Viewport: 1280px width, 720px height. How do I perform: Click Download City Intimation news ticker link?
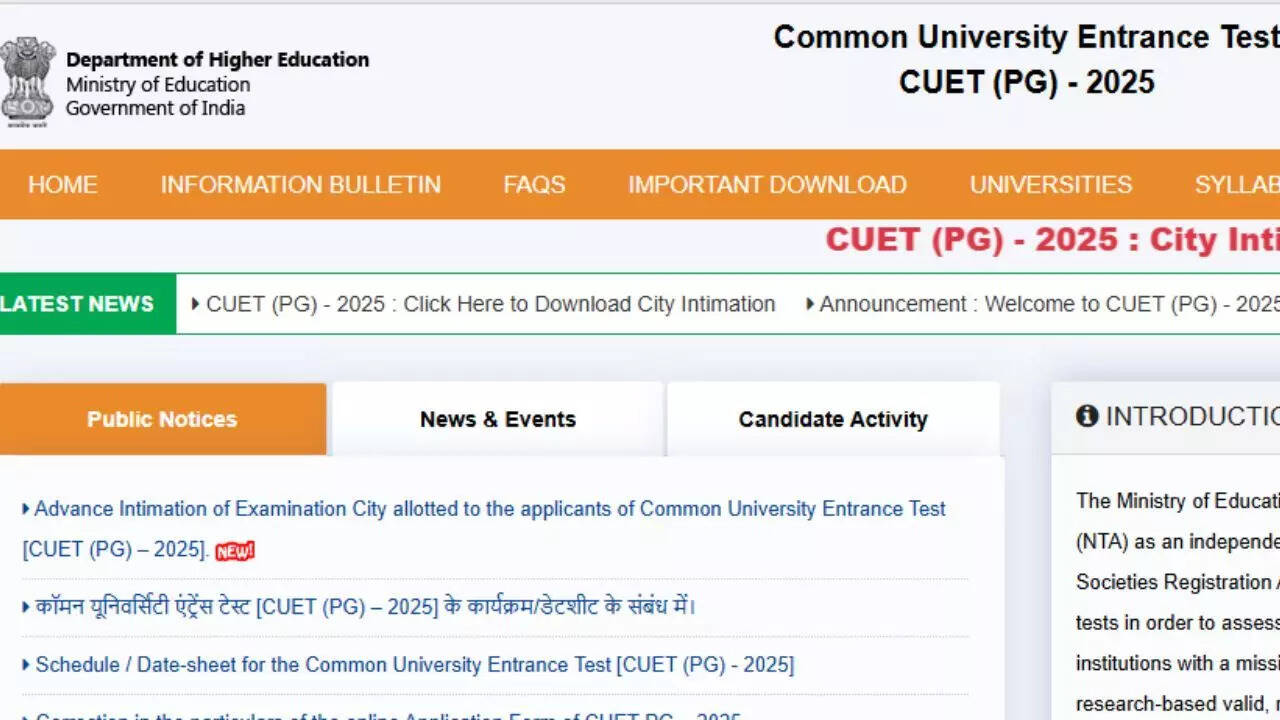490,304
